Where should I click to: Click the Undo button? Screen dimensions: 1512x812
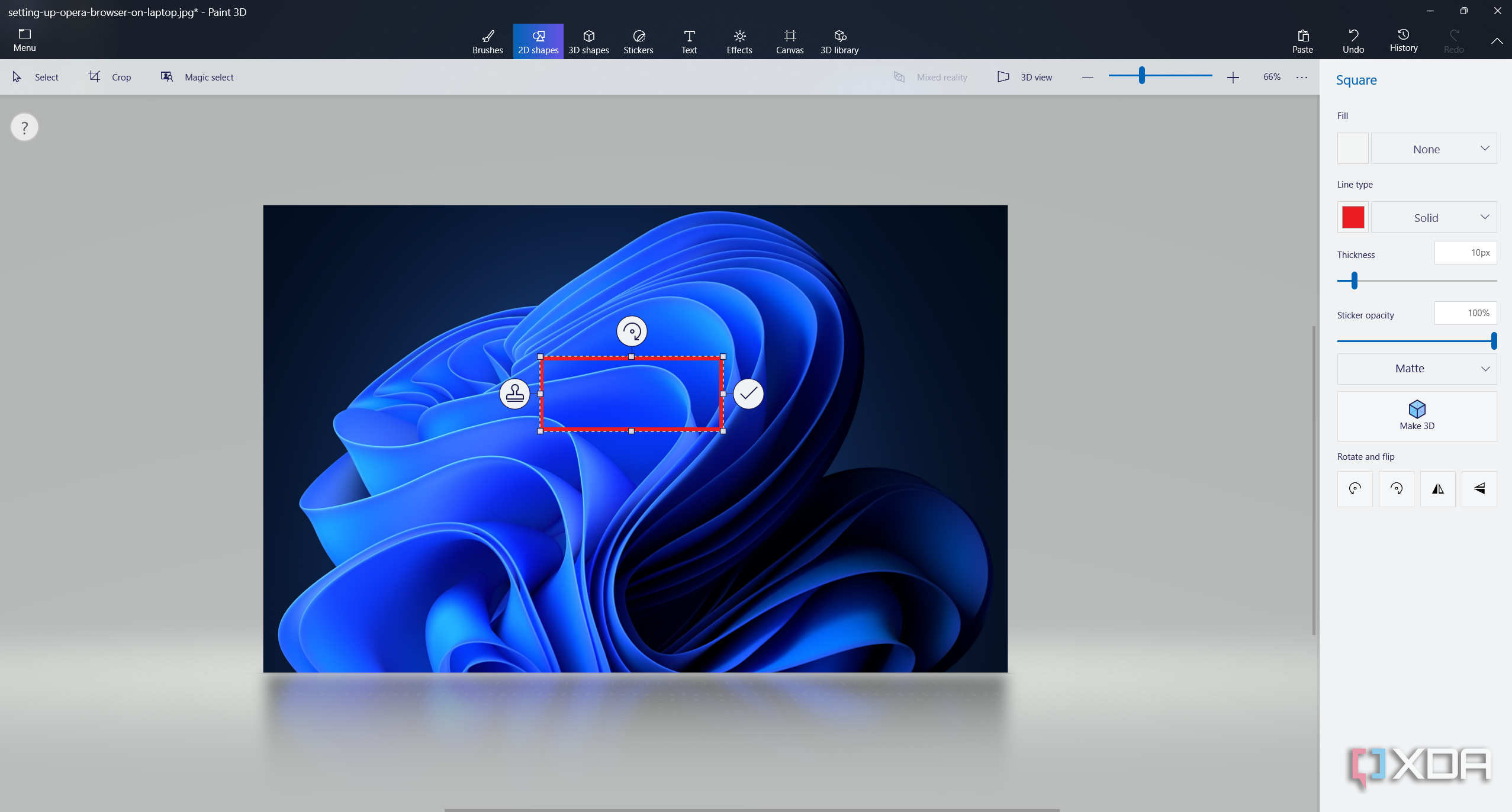click(1353, 41)
